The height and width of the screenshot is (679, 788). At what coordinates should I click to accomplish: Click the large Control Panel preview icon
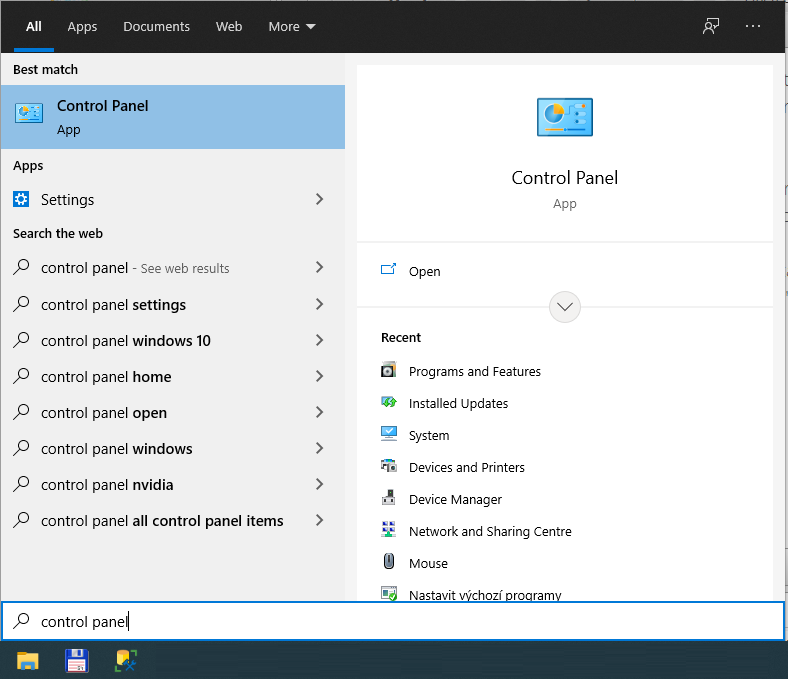click(565, 117)
